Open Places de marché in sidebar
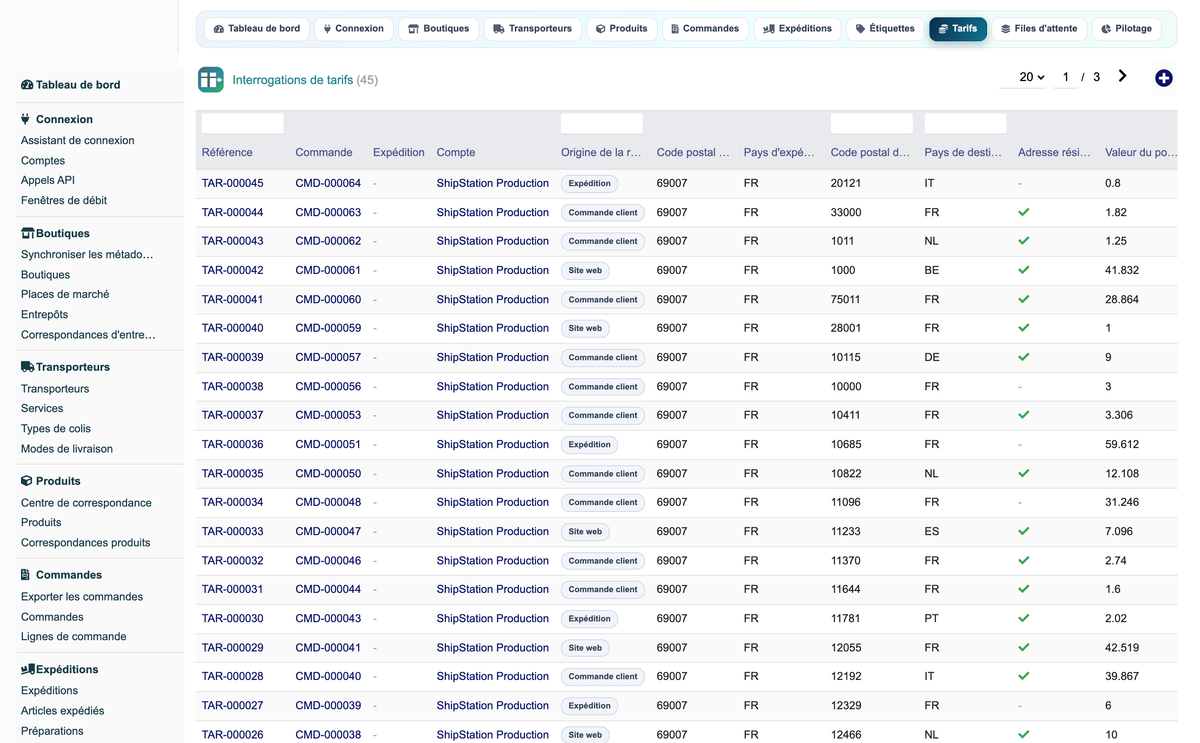The image size is (1200, 743). click(x=65, y=295)
